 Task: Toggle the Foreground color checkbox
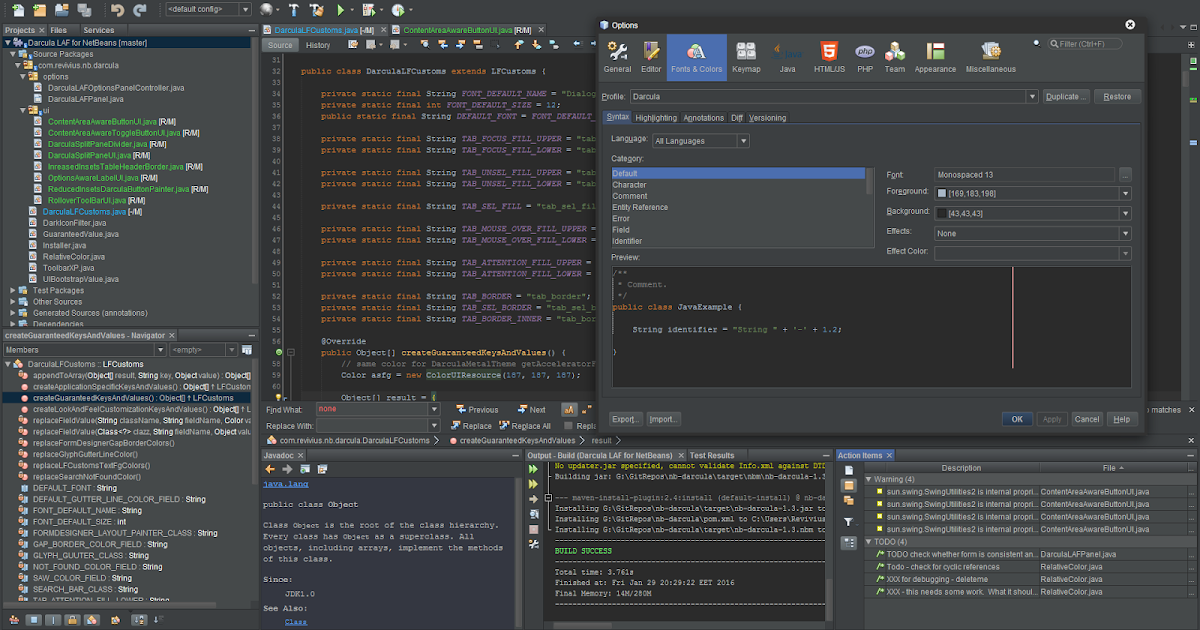[940, 193]
